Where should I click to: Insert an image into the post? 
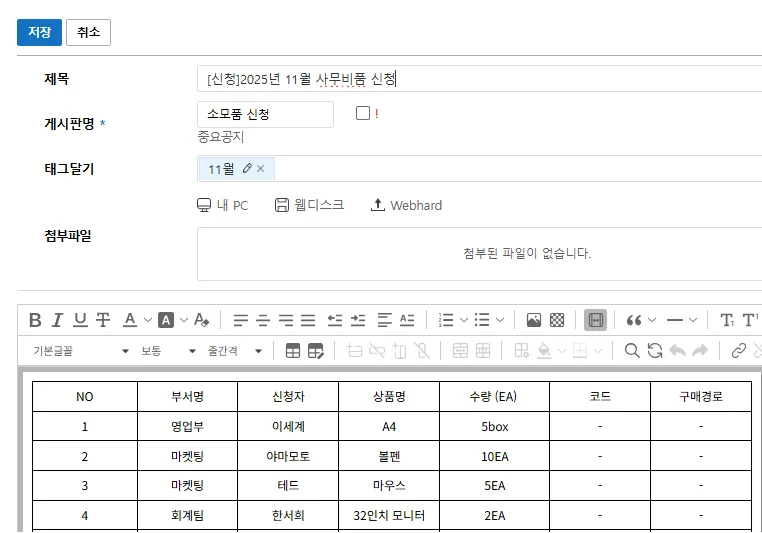534,320
